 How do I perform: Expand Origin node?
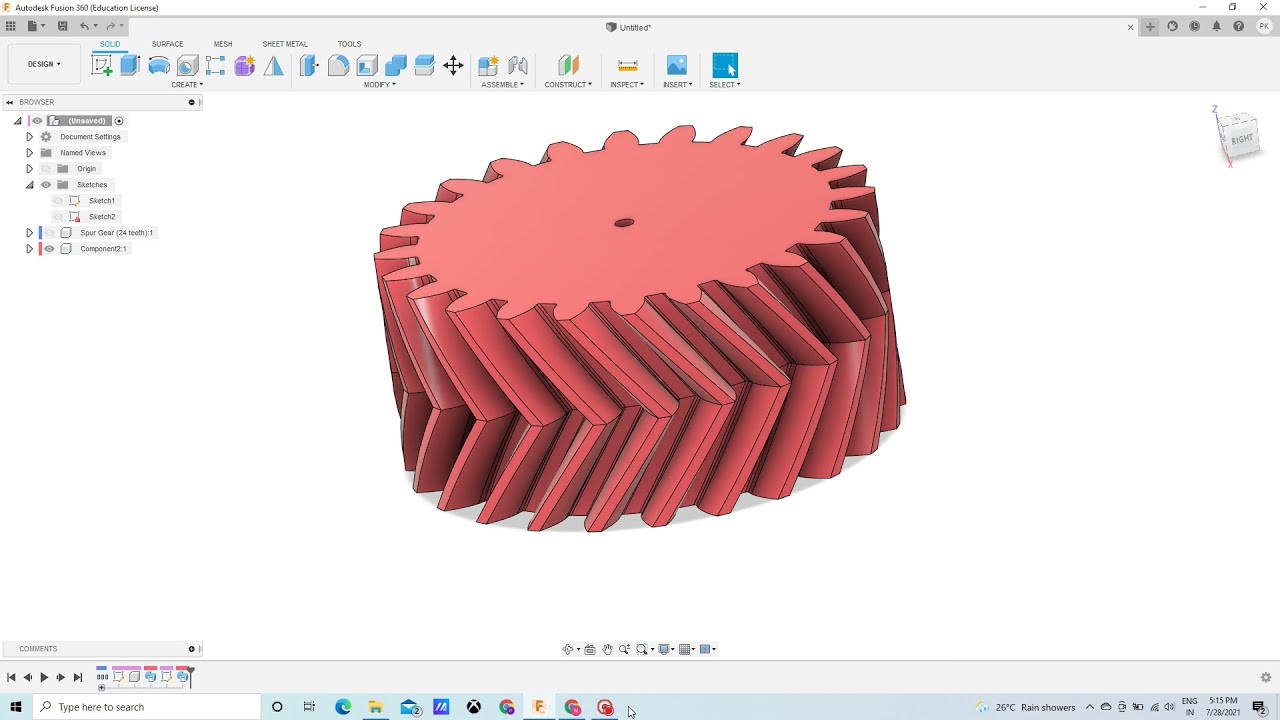[x=29, y=169]
